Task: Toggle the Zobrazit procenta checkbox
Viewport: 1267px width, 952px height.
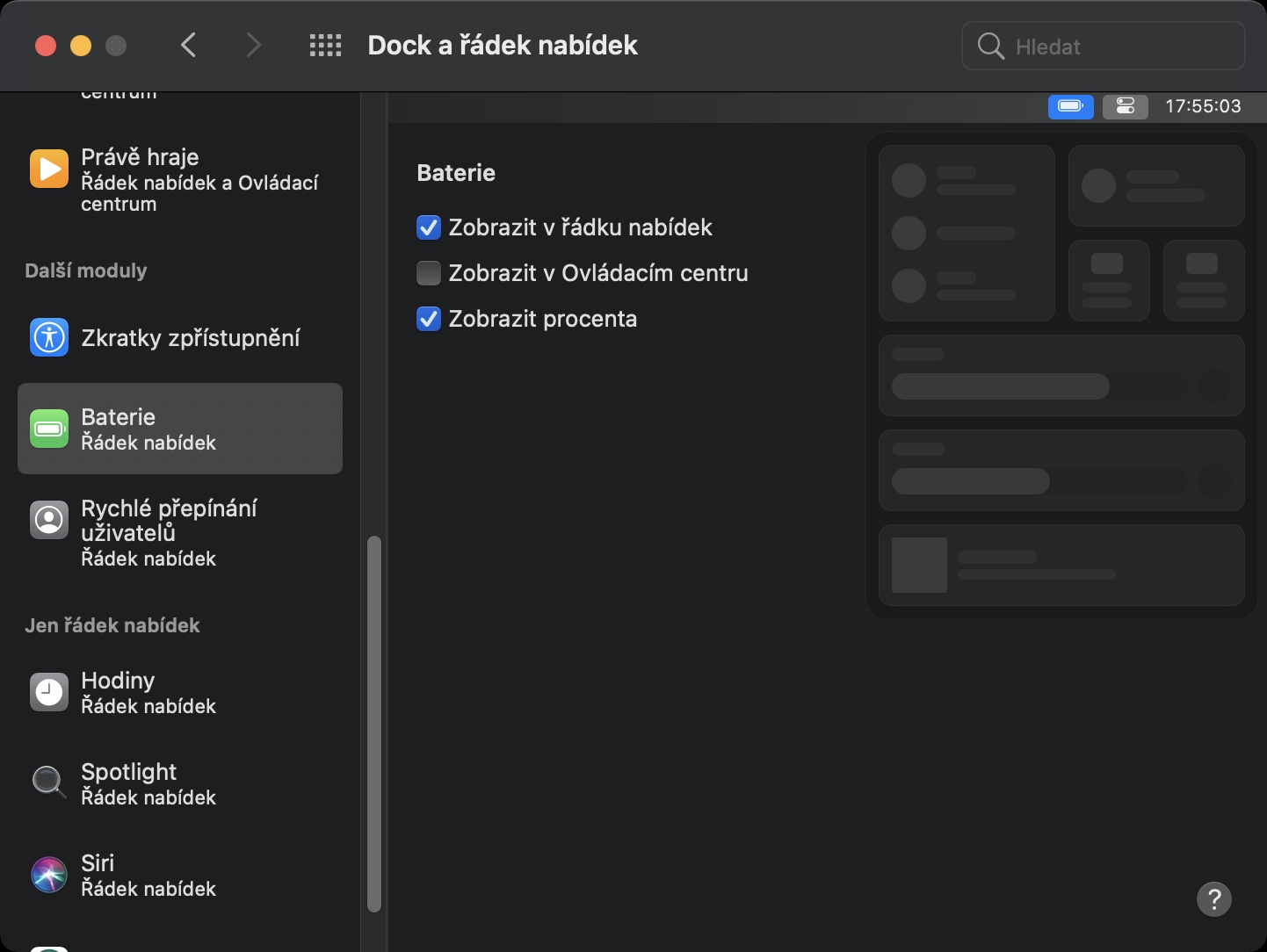Action: tap(429, 319)
